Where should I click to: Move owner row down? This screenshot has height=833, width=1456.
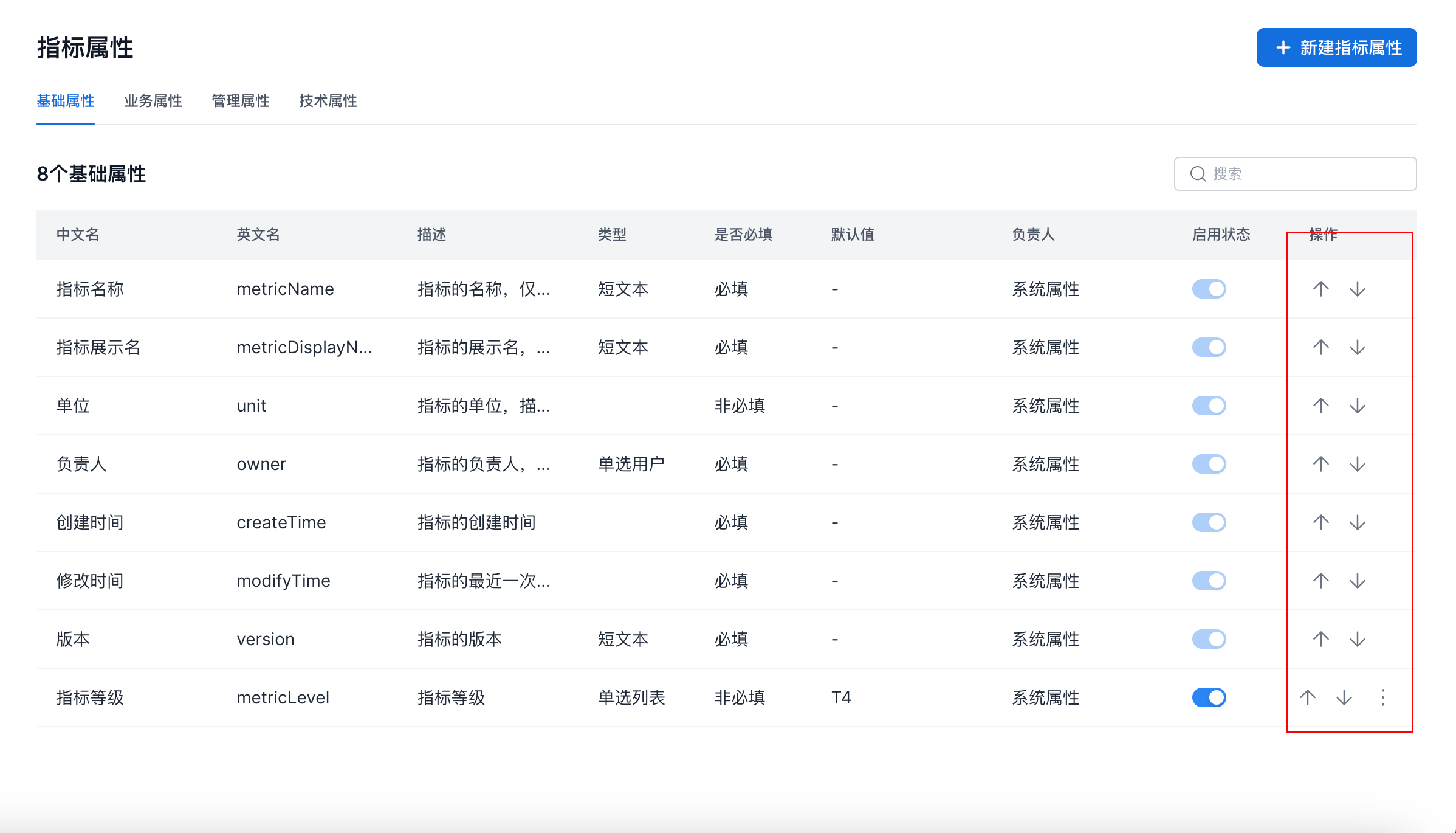click(x=1357, y=464)
